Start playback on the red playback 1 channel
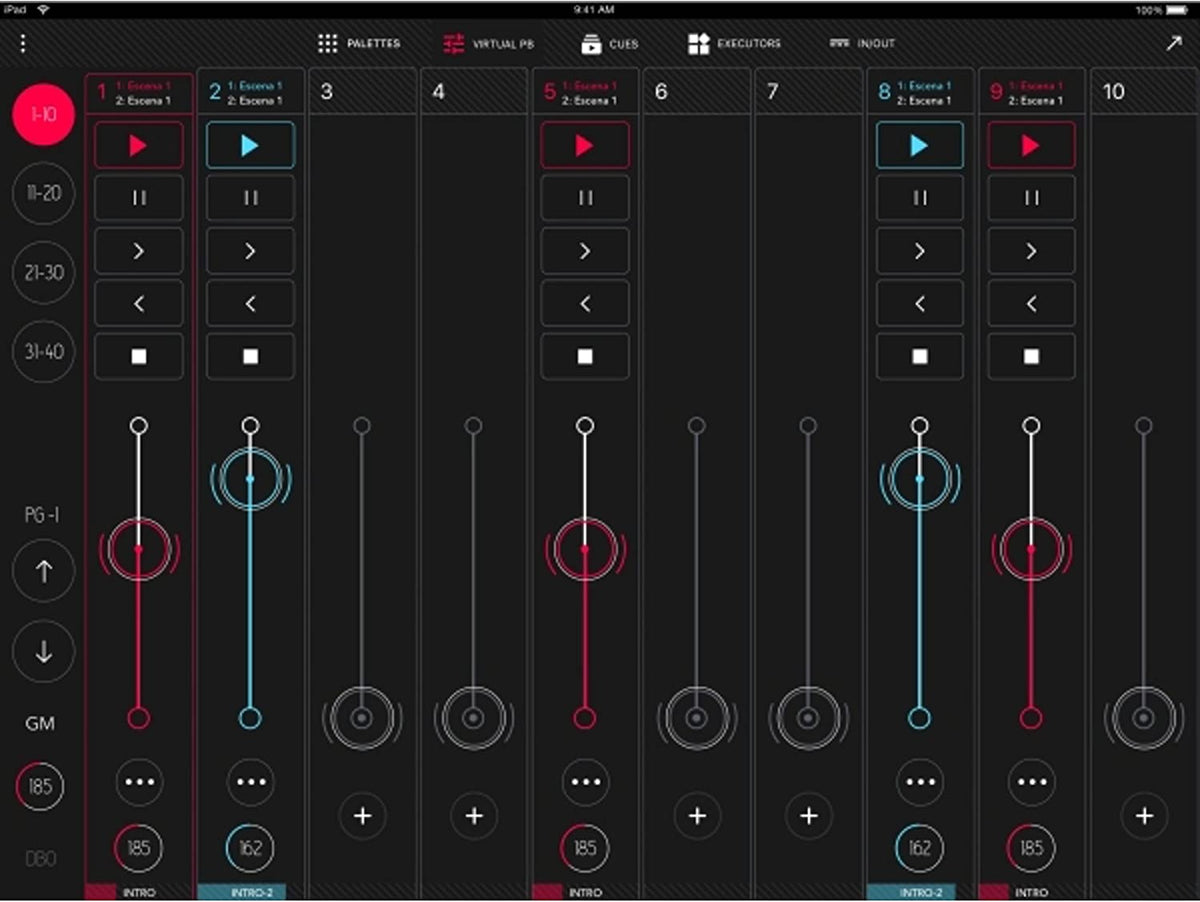Screen dimensions: 1200x902 [x=139, y=145]
